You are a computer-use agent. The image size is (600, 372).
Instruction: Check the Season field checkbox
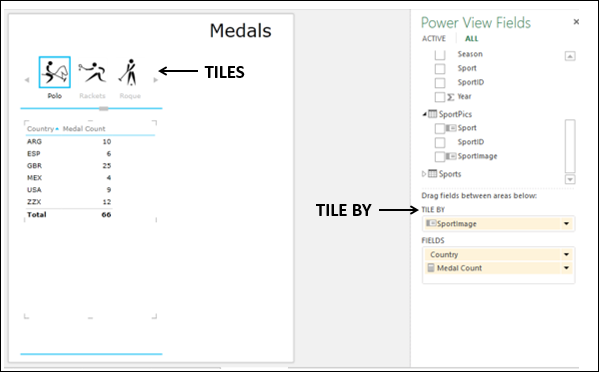440,54
